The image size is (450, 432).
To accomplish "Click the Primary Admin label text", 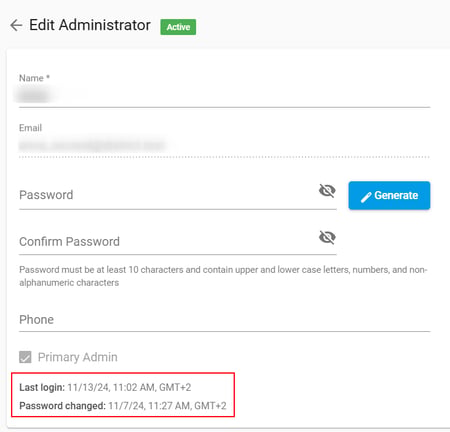I will click(x=78, y=357).
